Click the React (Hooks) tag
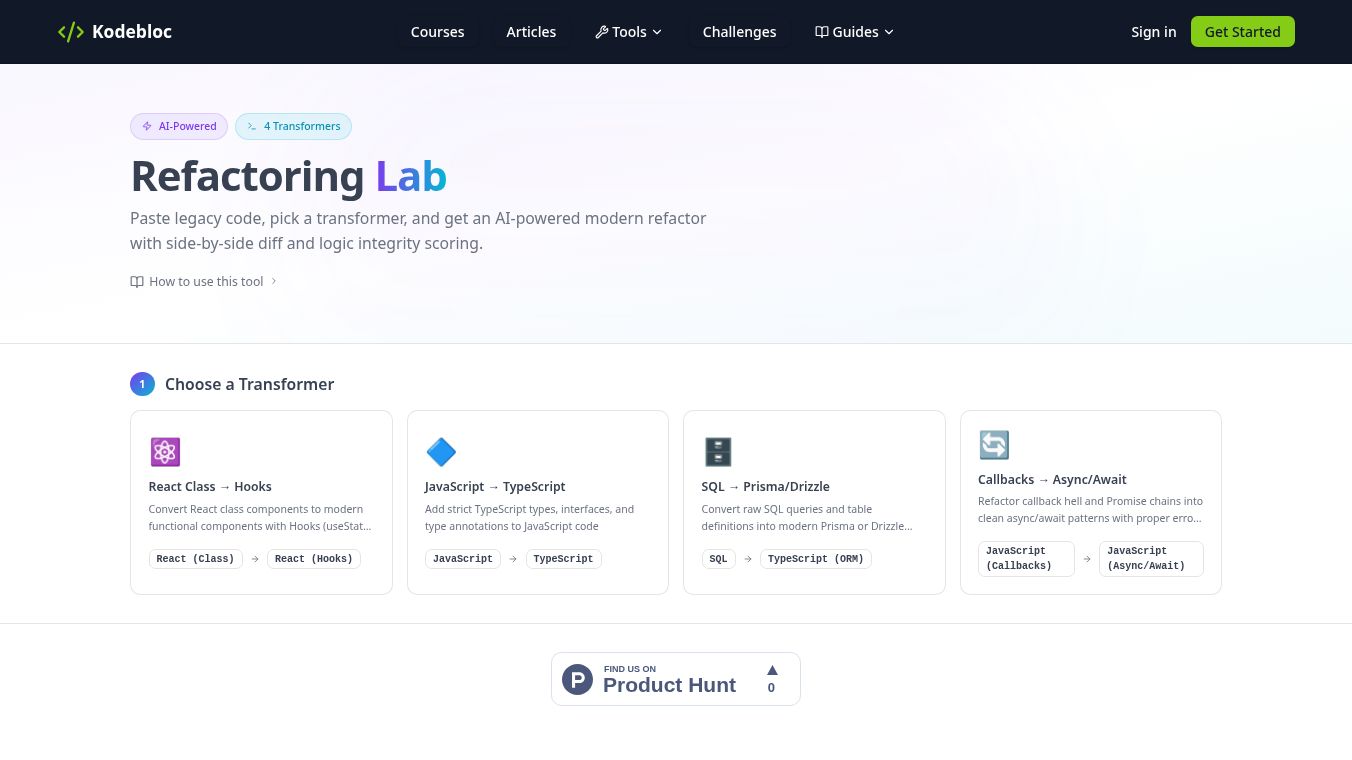Viewport: 1352px width, 760px height. 314,559
